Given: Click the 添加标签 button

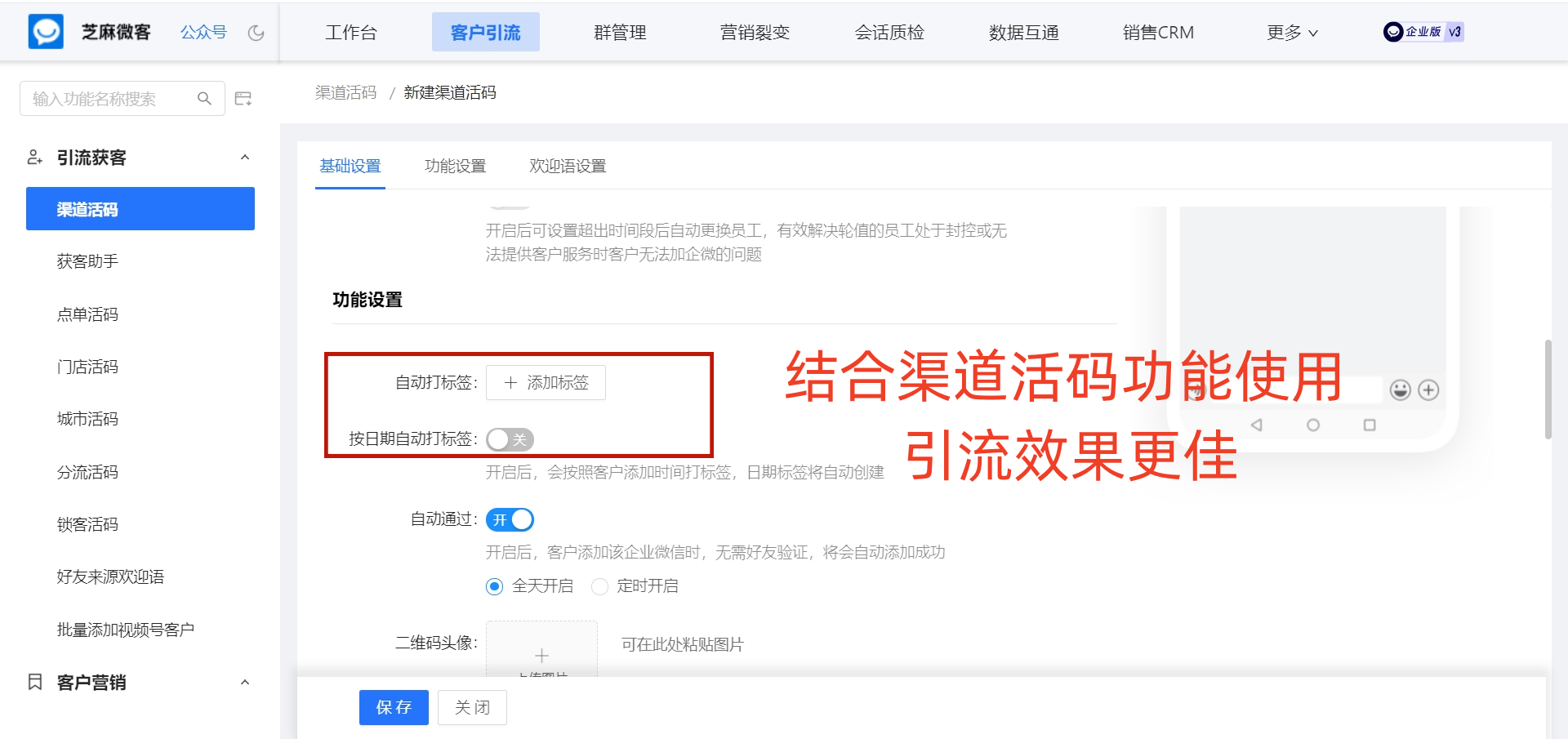Looking at the screenshot, I should [546, 382].
